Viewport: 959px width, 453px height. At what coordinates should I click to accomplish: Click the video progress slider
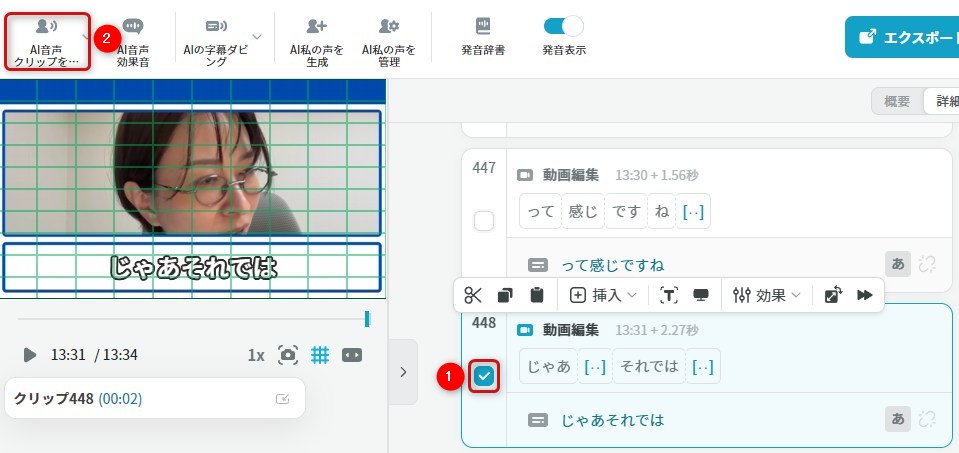[x=192, y=319]
